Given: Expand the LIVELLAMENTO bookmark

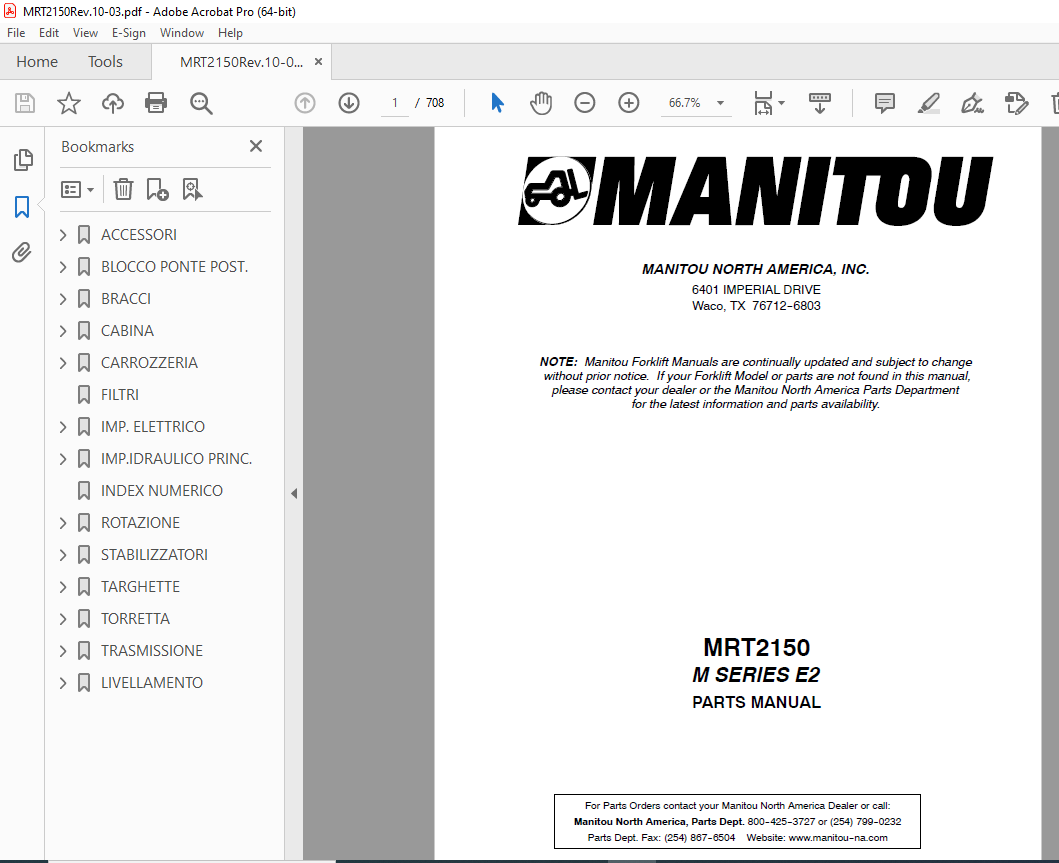Looking at the screenshot, I should 63,683.
